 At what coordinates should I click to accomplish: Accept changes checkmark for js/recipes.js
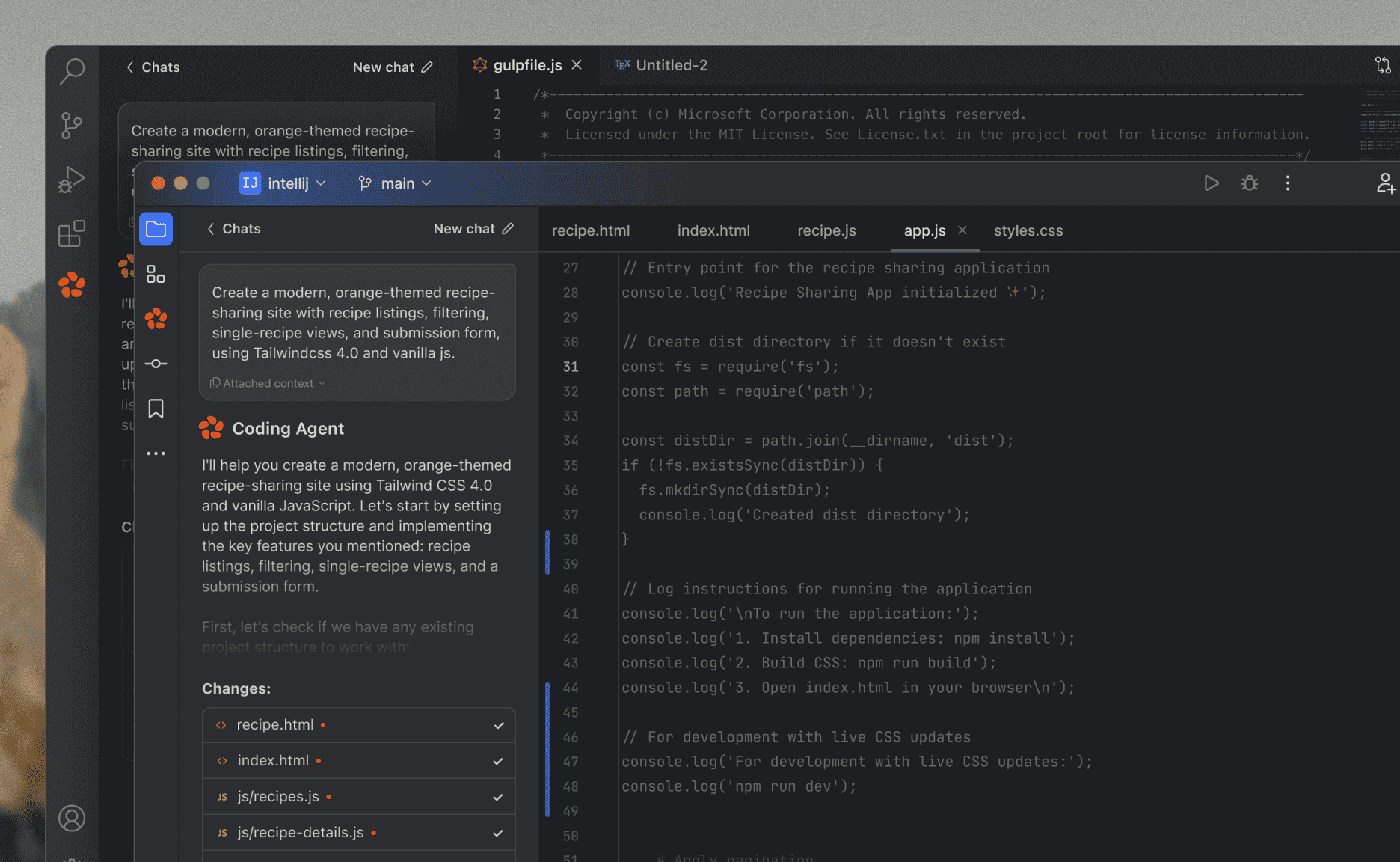(497, 796)
